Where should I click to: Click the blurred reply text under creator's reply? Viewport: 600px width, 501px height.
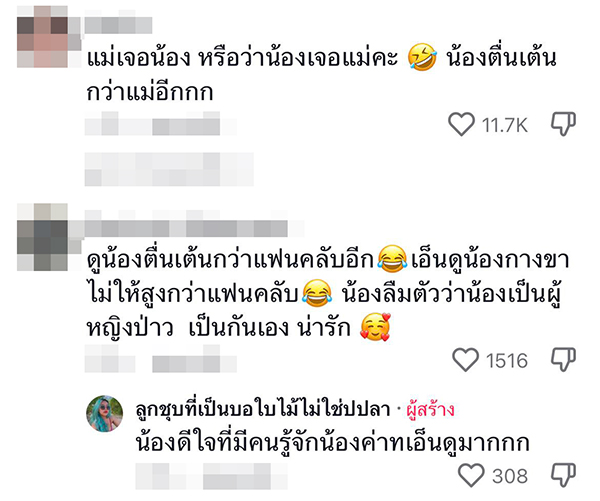(212, 476)
